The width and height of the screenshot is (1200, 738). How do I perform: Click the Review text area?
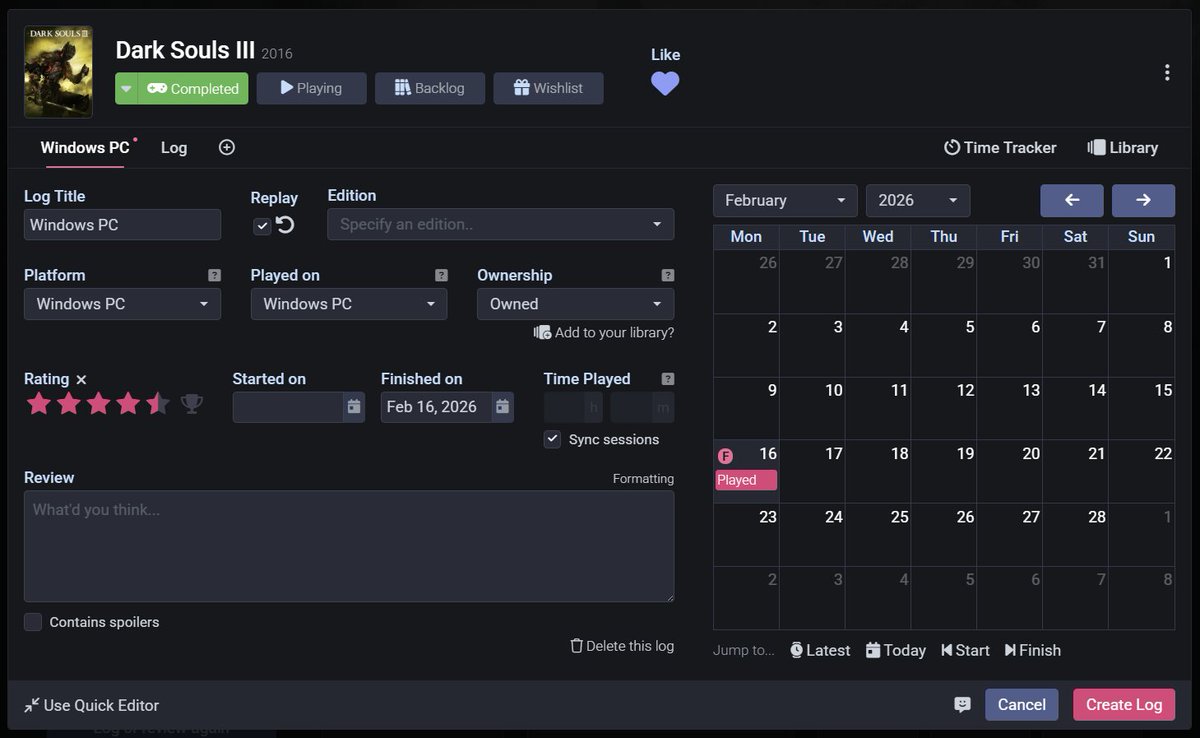[x=349, y=546]
